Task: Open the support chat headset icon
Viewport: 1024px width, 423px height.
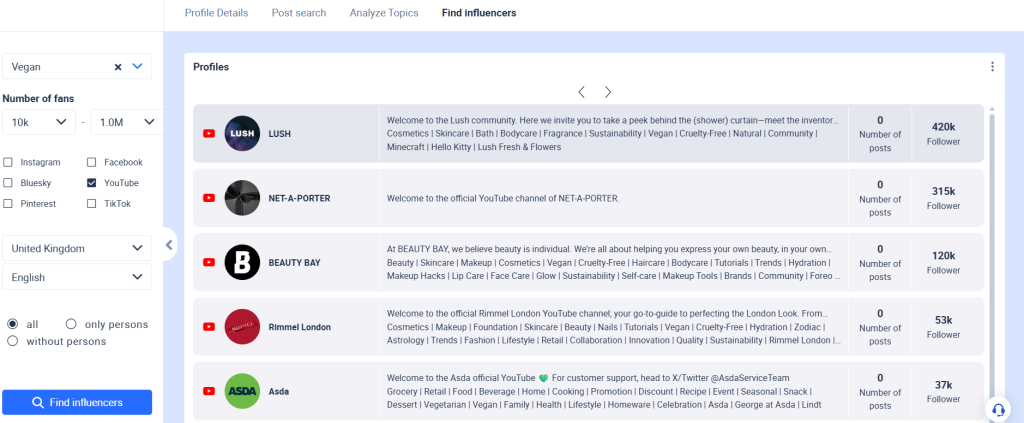Action: (997, 410)
